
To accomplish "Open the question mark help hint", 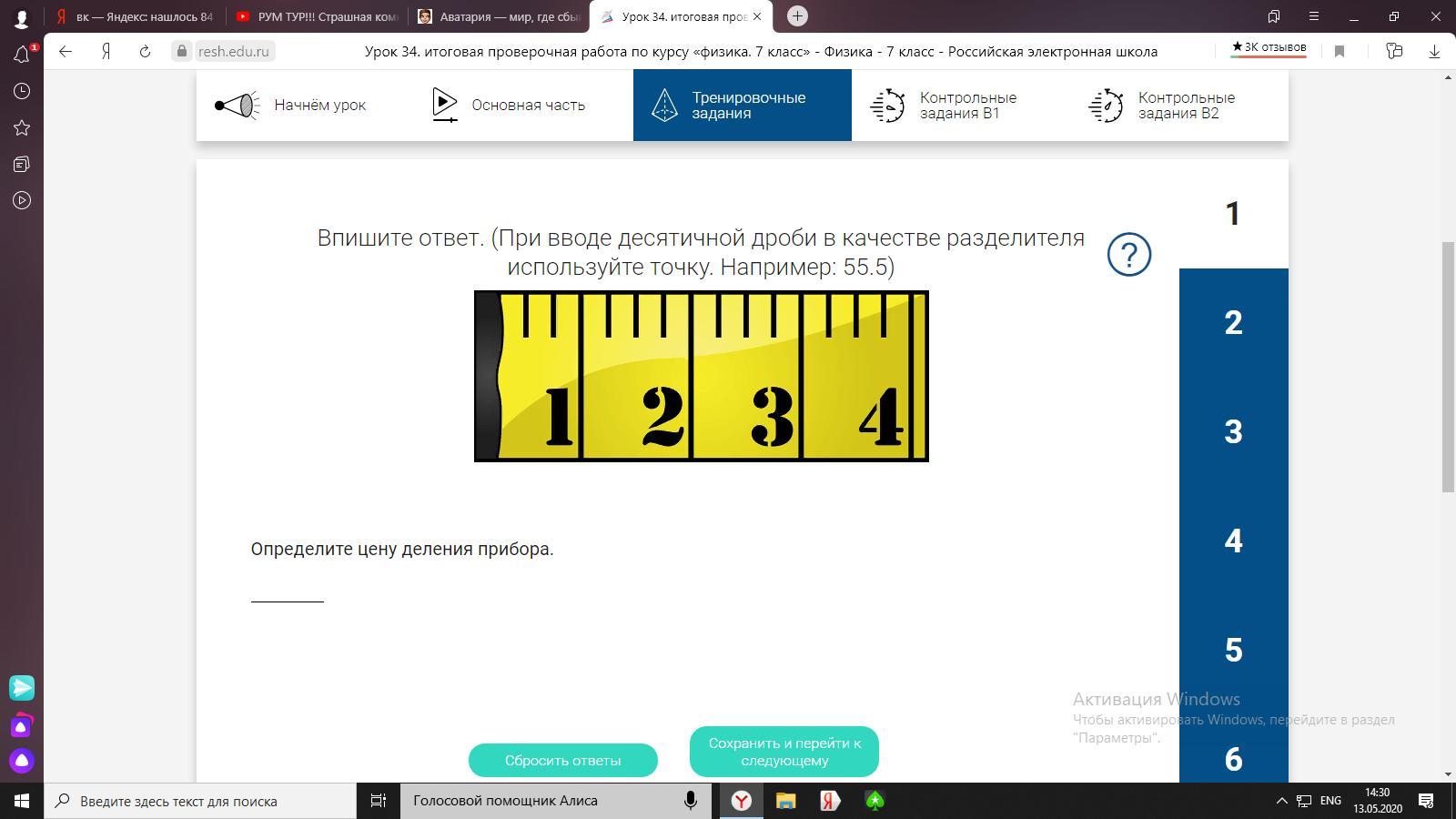I will click(1129, 254).
